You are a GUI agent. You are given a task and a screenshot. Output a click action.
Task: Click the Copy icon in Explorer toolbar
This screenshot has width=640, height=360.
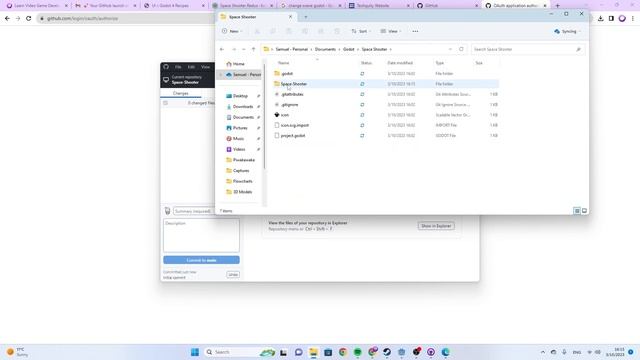[x=273, y=31]
